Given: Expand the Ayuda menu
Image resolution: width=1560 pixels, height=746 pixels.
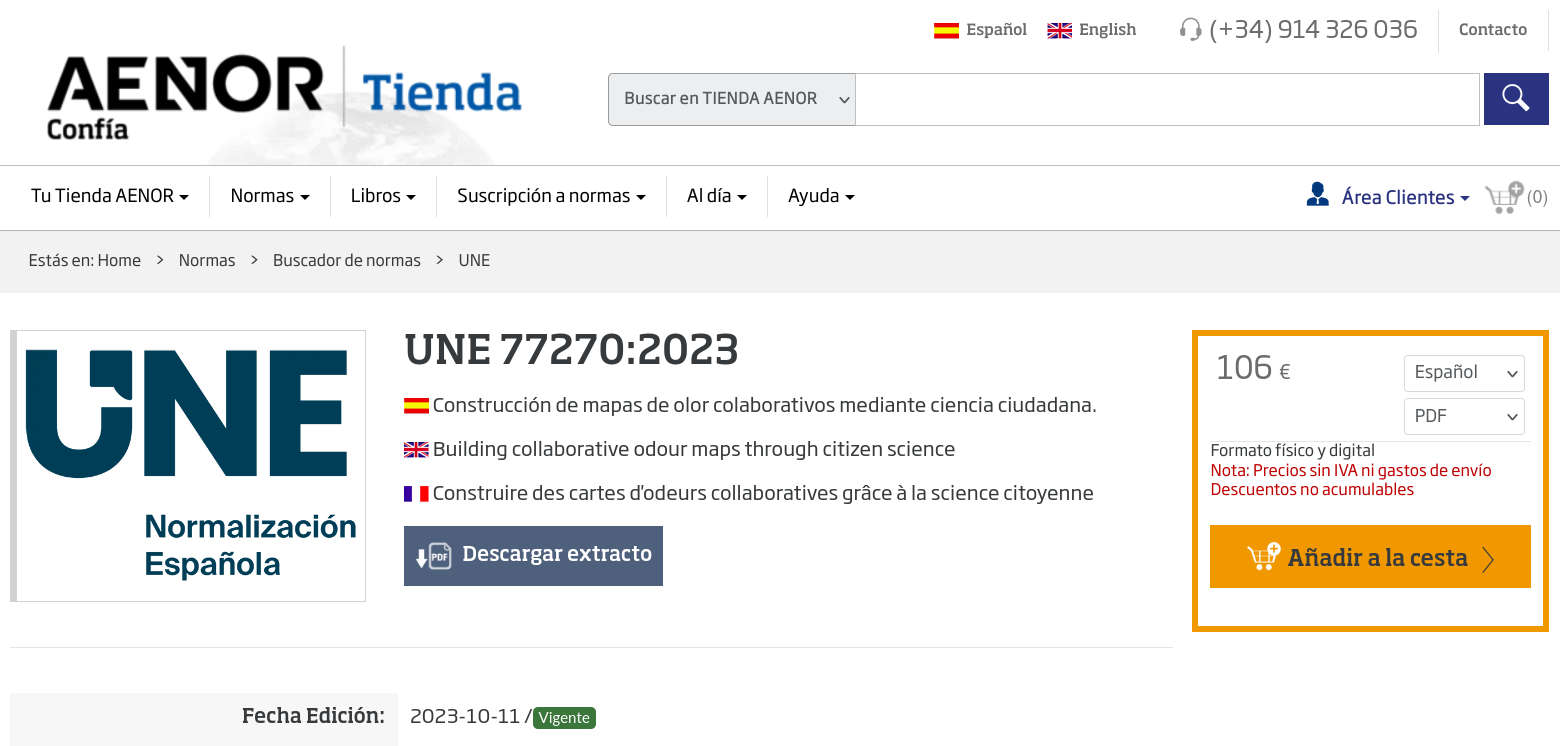Looking at the screenshot, I should [821, 196].
